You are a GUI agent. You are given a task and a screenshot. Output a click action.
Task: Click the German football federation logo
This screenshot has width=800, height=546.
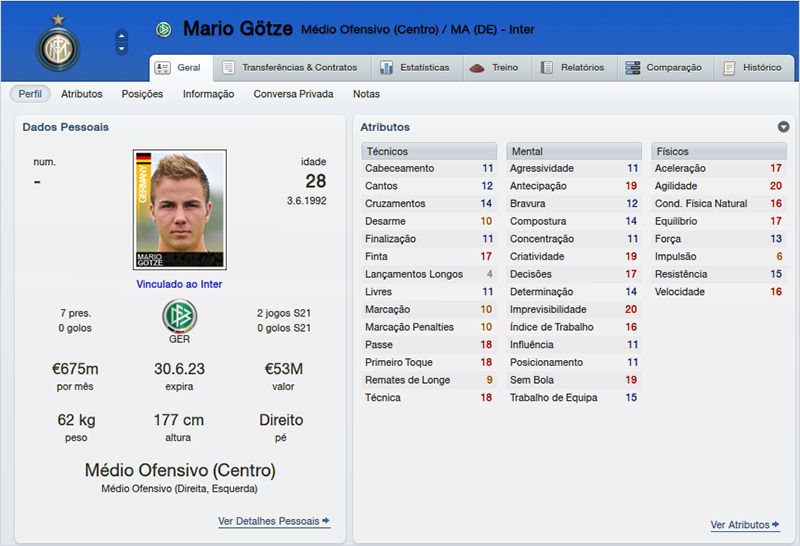click(x=180, y=317)
